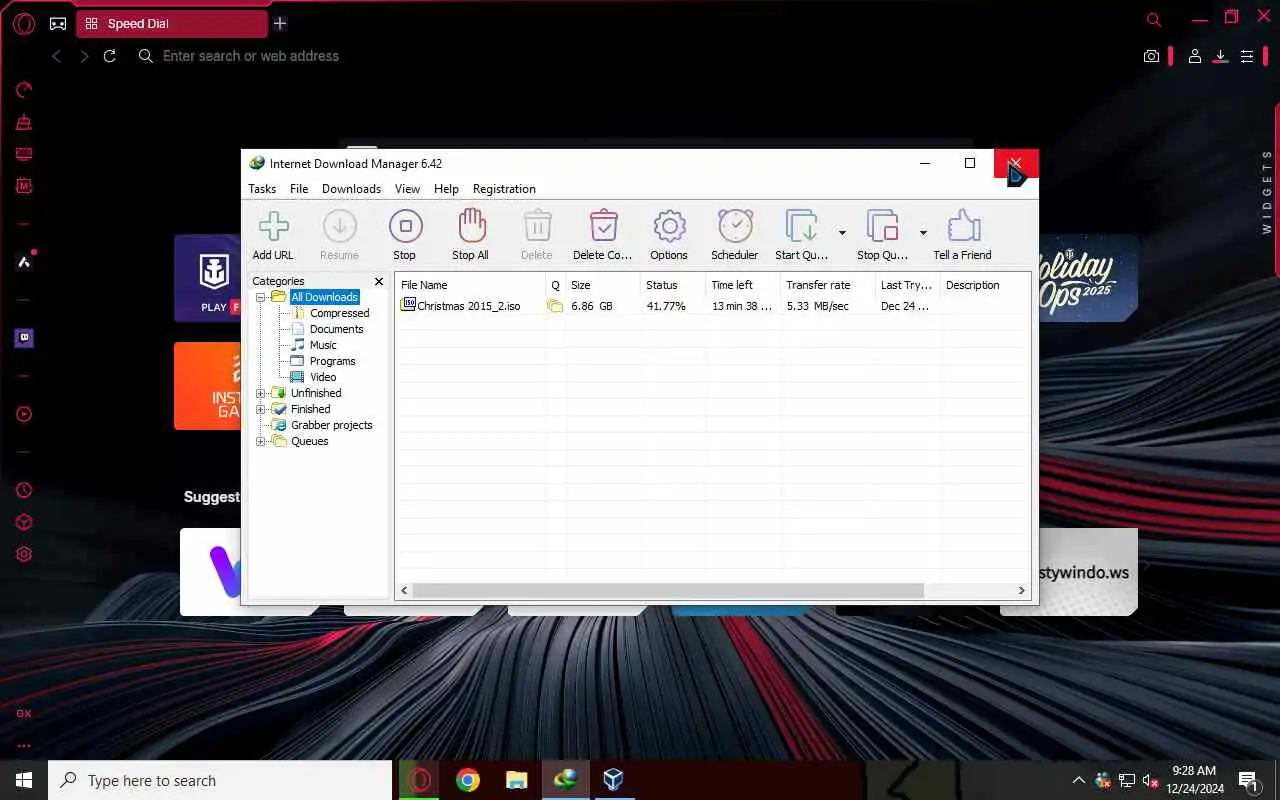Open IDM Options gear icon
The width and height of the screenshot is (1280, 800).
pos(669,227)
